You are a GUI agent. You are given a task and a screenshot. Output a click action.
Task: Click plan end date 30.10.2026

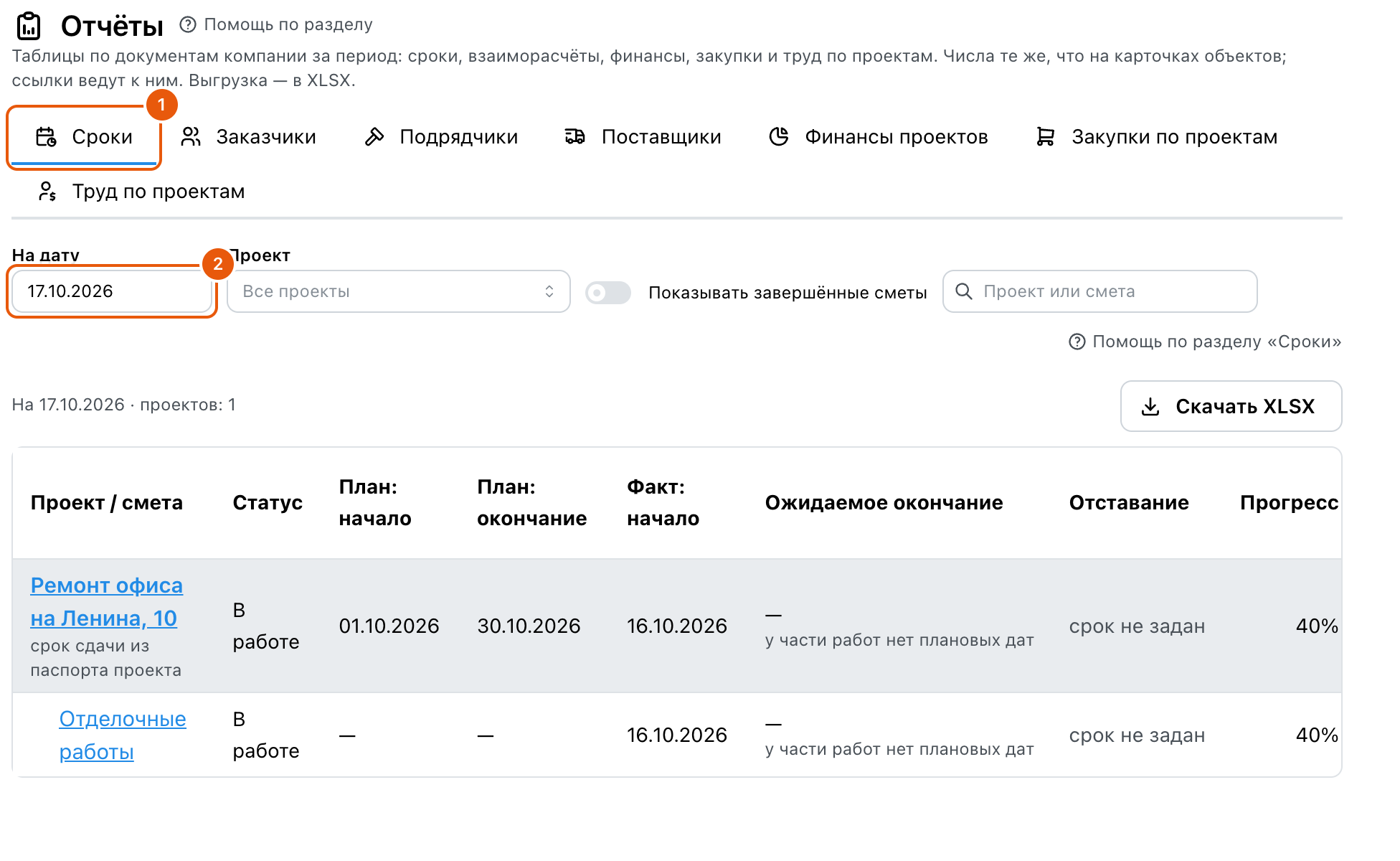[529, 626]
